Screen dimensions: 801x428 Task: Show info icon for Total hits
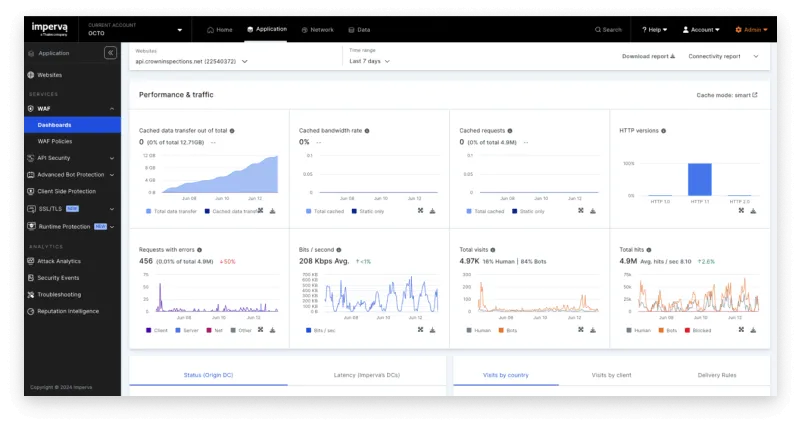[649, 250]
